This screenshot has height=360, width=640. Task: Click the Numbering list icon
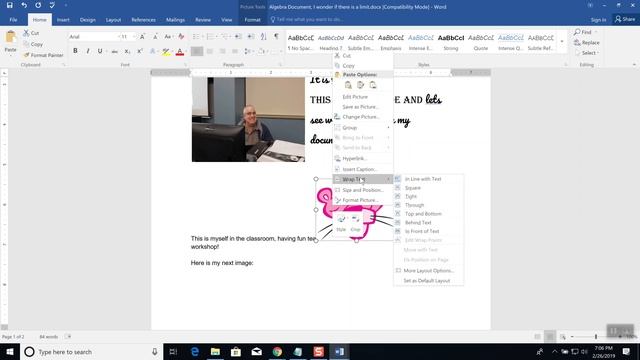click(x=210, y=37)
